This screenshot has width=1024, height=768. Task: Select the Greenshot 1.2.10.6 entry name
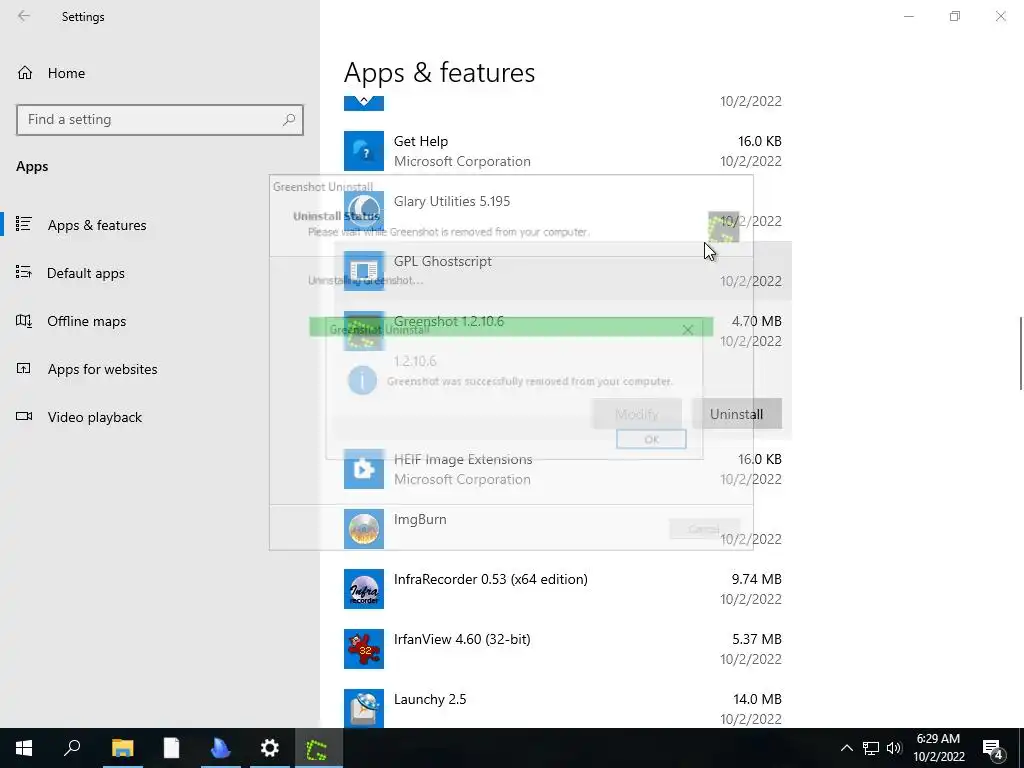(449, 321)
